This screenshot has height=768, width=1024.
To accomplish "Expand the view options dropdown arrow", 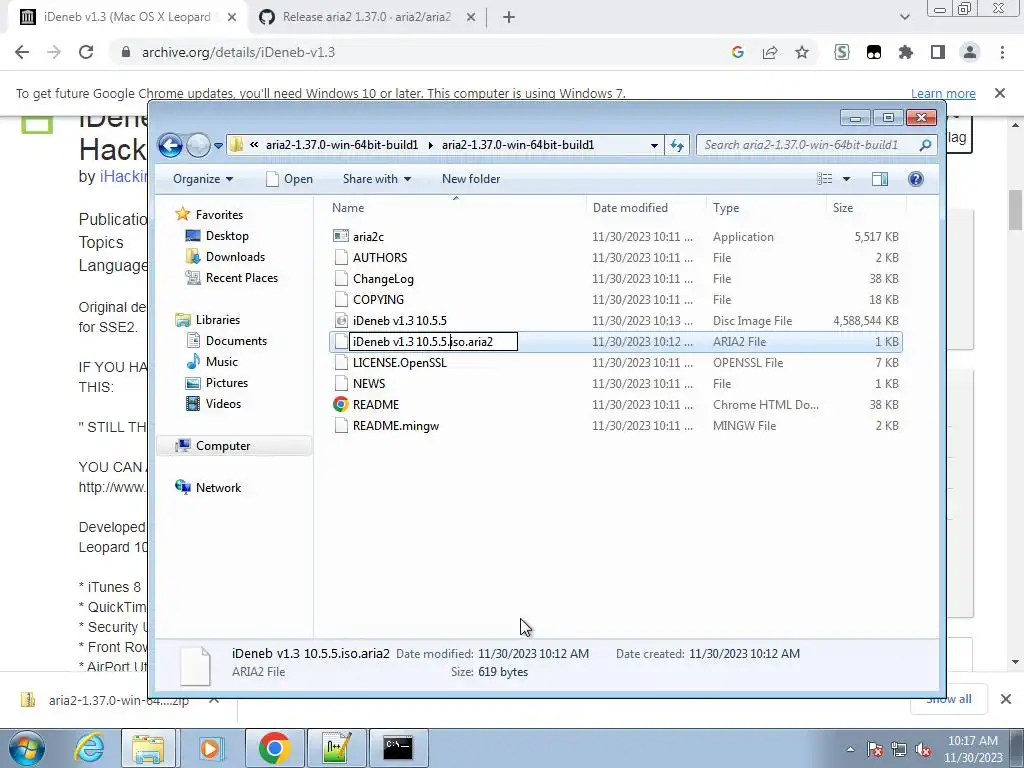I will click(846, 179).
